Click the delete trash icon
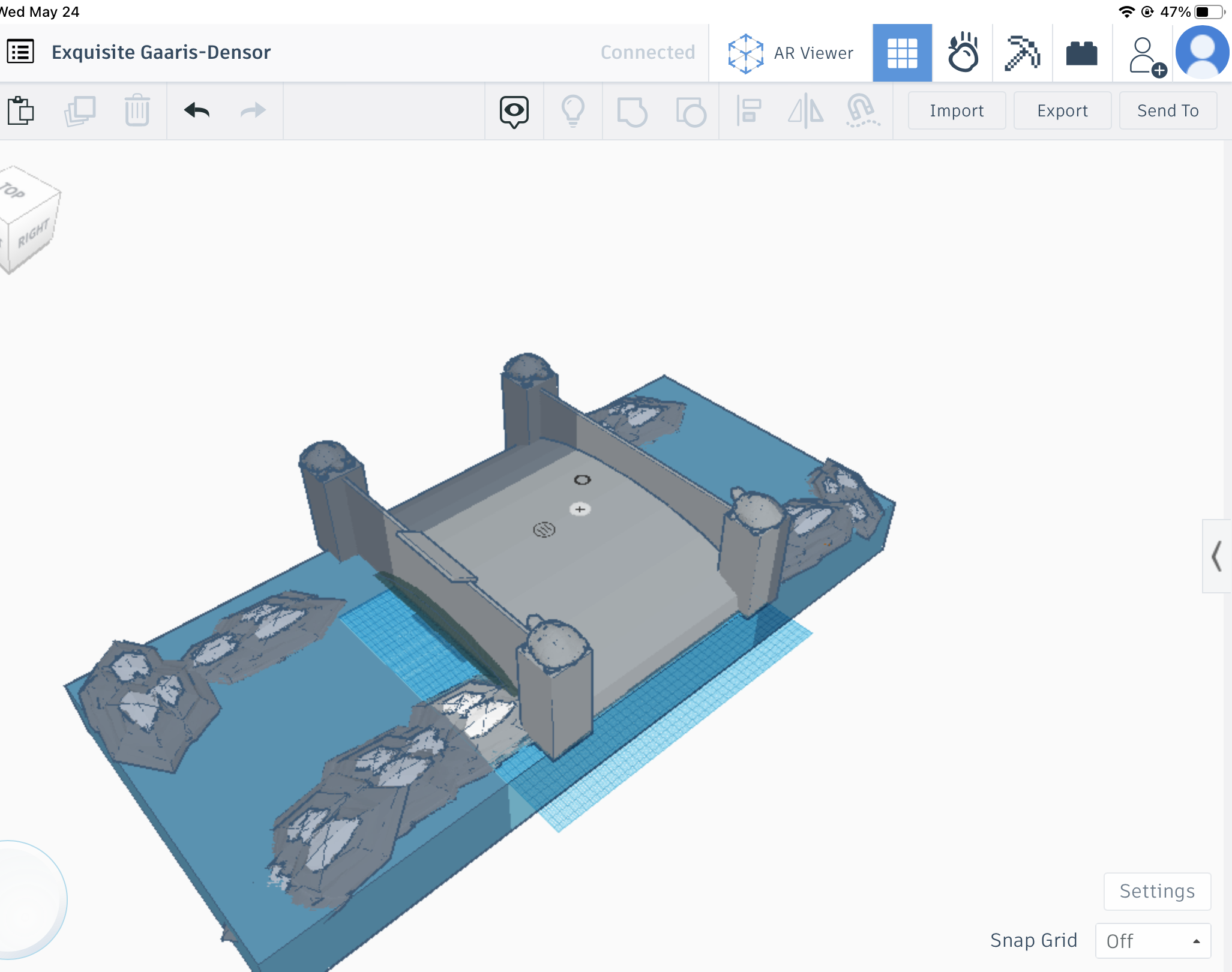The height and width of the screenshot is (972, 1232). [137, 110]
